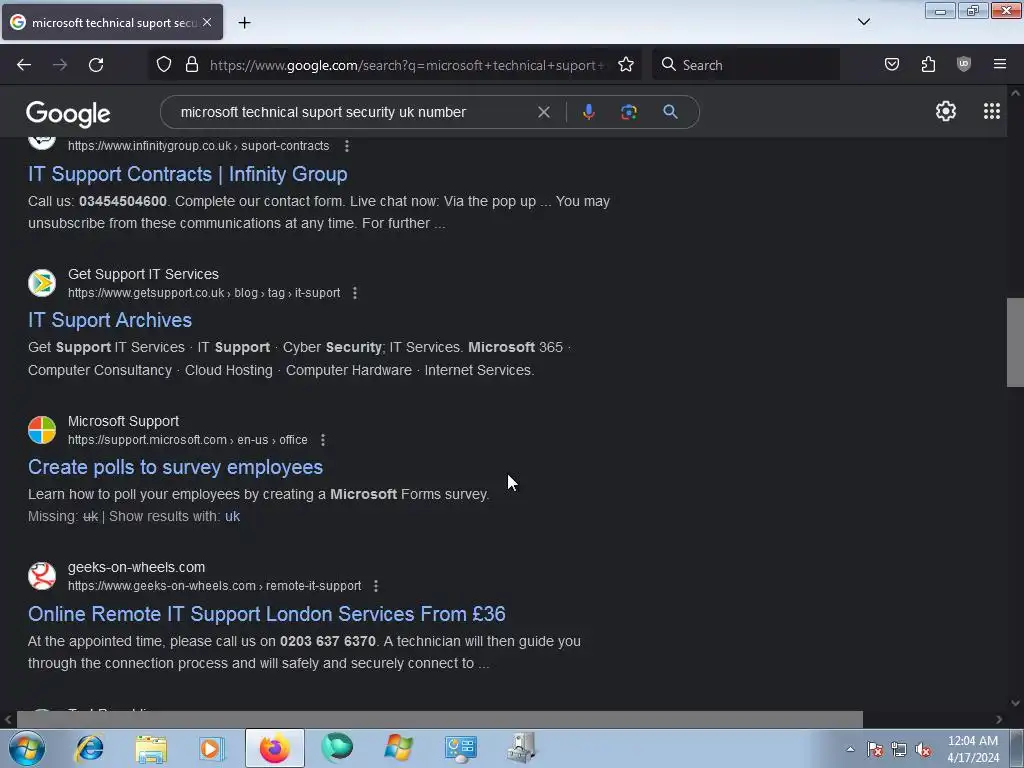
Task: Open More options for Microsoft Support result
Action: (x=323, y=440)
